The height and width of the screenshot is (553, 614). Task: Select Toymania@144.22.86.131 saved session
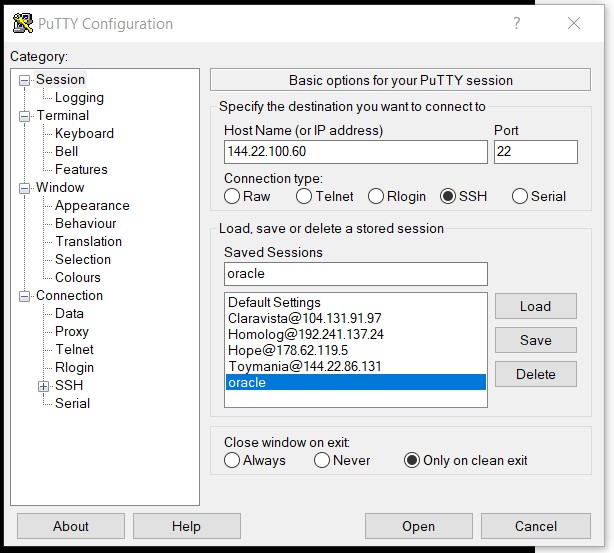[x=356, y=367]
